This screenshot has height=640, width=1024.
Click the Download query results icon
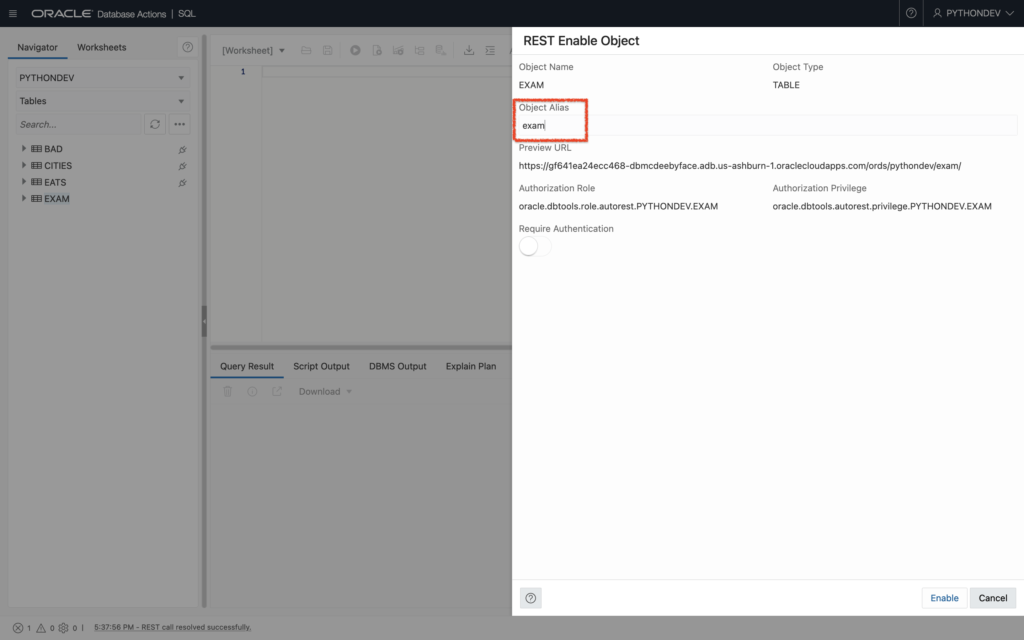(x=470, y=50)
